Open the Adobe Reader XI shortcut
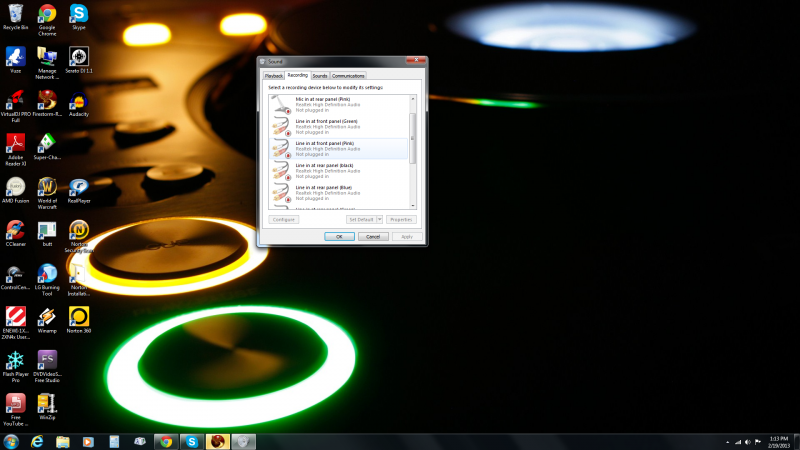The image size is (800, 450). (x=16, y=143)
